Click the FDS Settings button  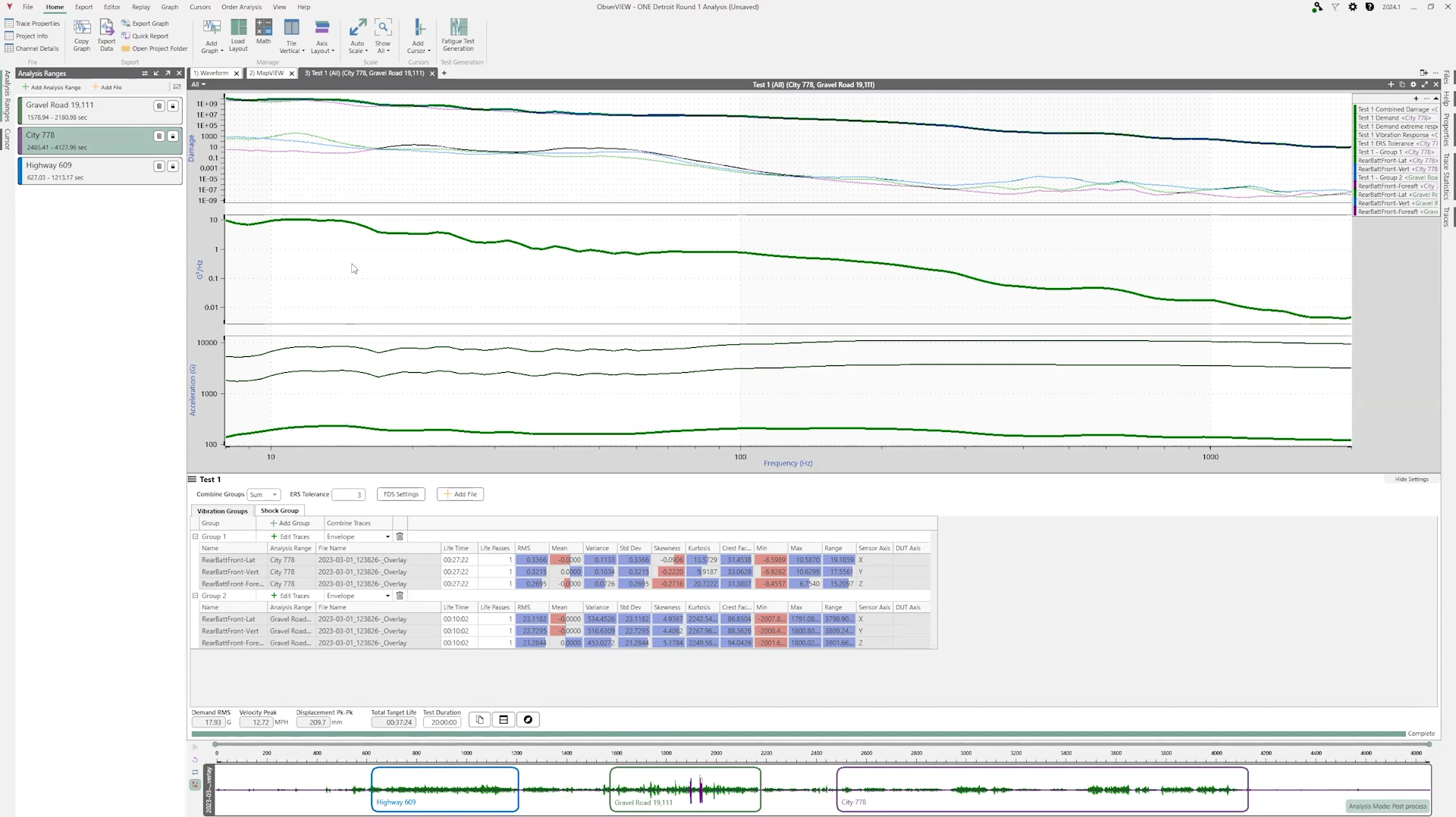(x=401, y=494)
